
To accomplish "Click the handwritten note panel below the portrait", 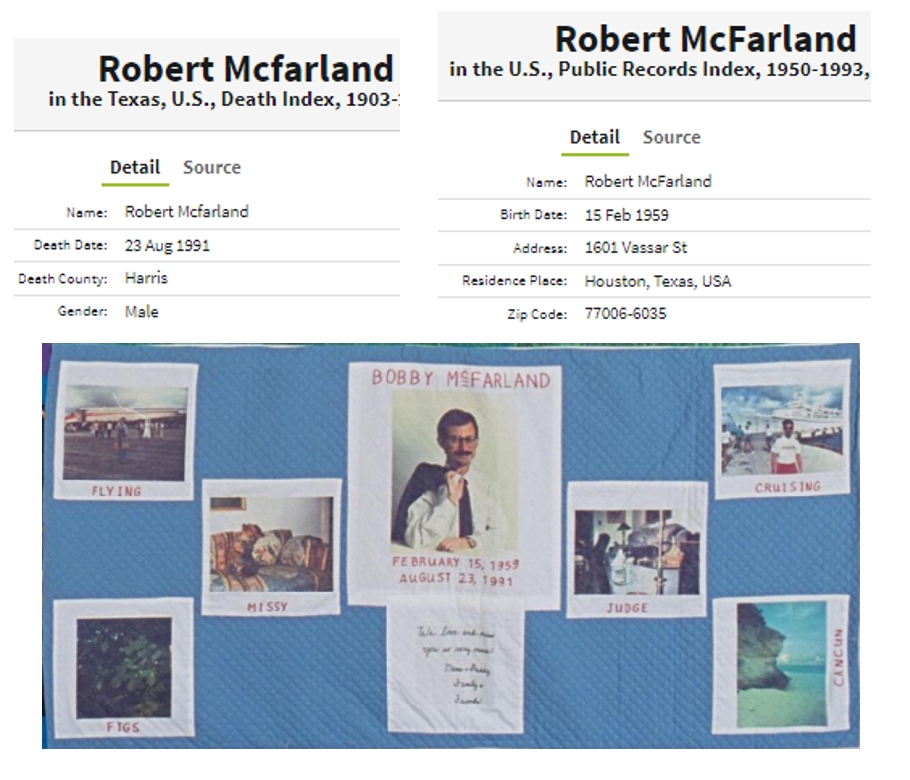I will (455, 668).
